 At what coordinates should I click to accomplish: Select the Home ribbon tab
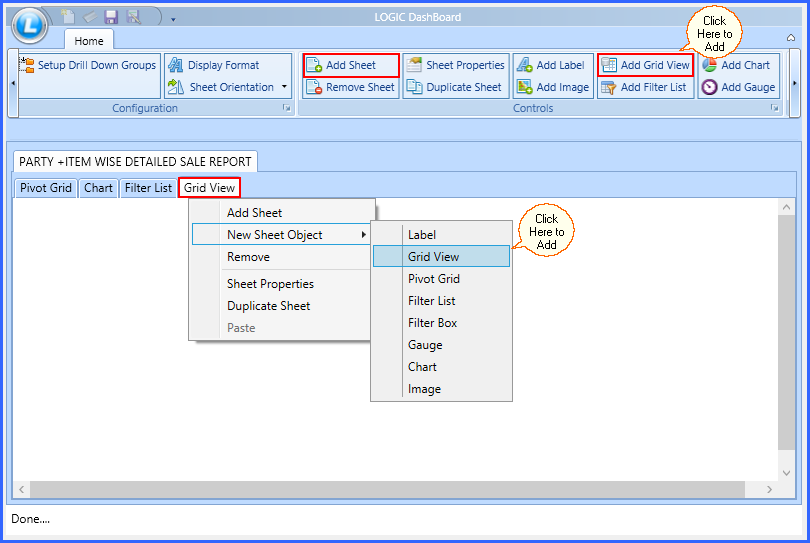pos(89,41)
